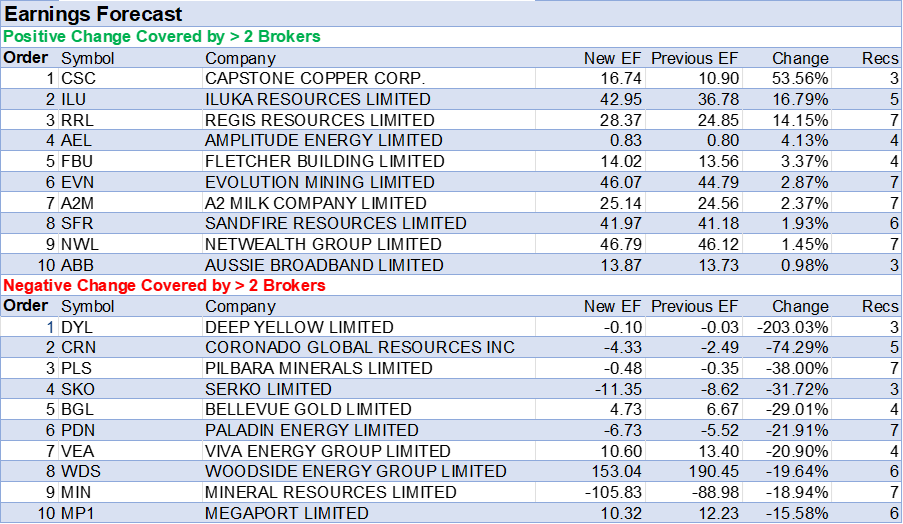This screenshot has width=903, height=524.
Task: Click the AUSSIE BROADBAND LIMITED cell
Action: (x=324, y=265)
